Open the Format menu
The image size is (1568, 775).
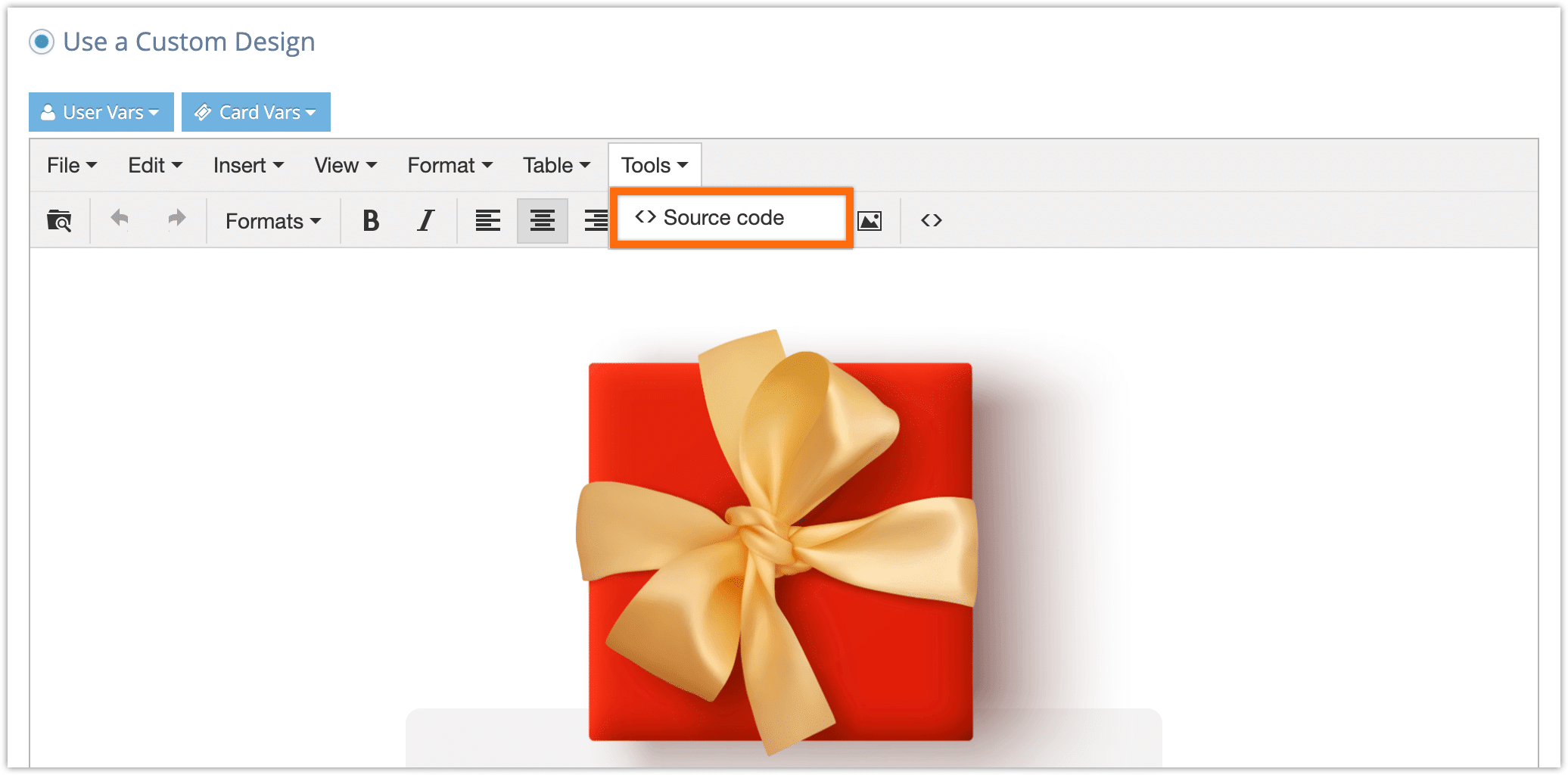tap(450, 165)
